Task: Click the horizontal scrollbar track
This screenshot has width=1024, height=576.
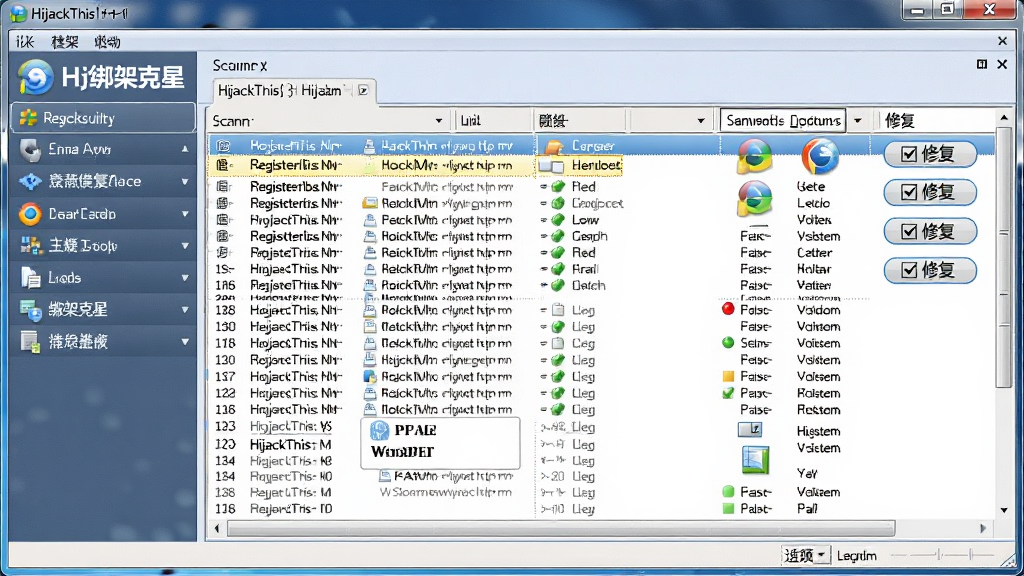Action: (x=560, y=528)
